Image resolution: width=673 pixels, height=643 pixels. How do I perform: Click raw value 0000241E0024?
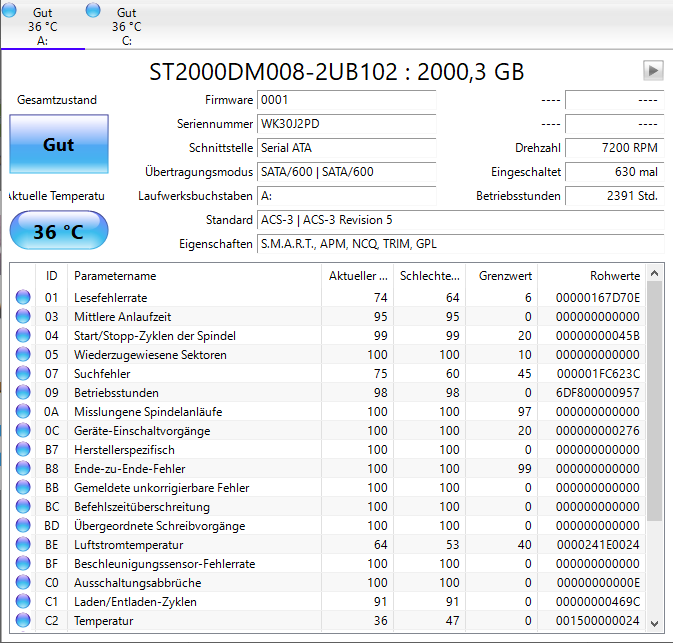click(x=598, y=544)
